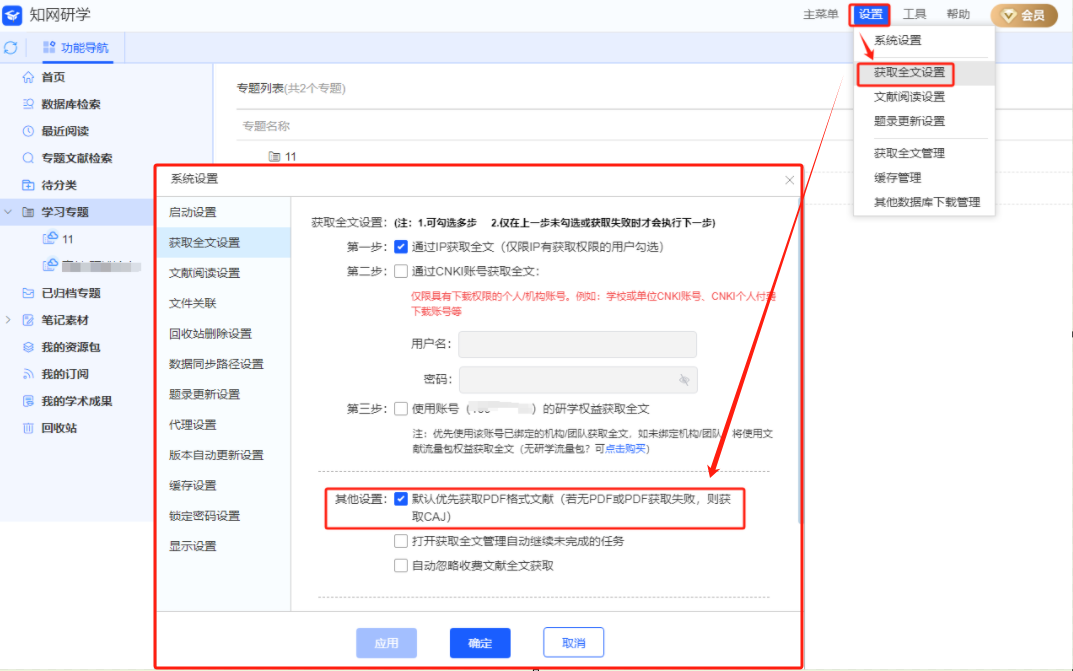
Task: Click the 最近阅读 clock icon
Action: [28, 131]
